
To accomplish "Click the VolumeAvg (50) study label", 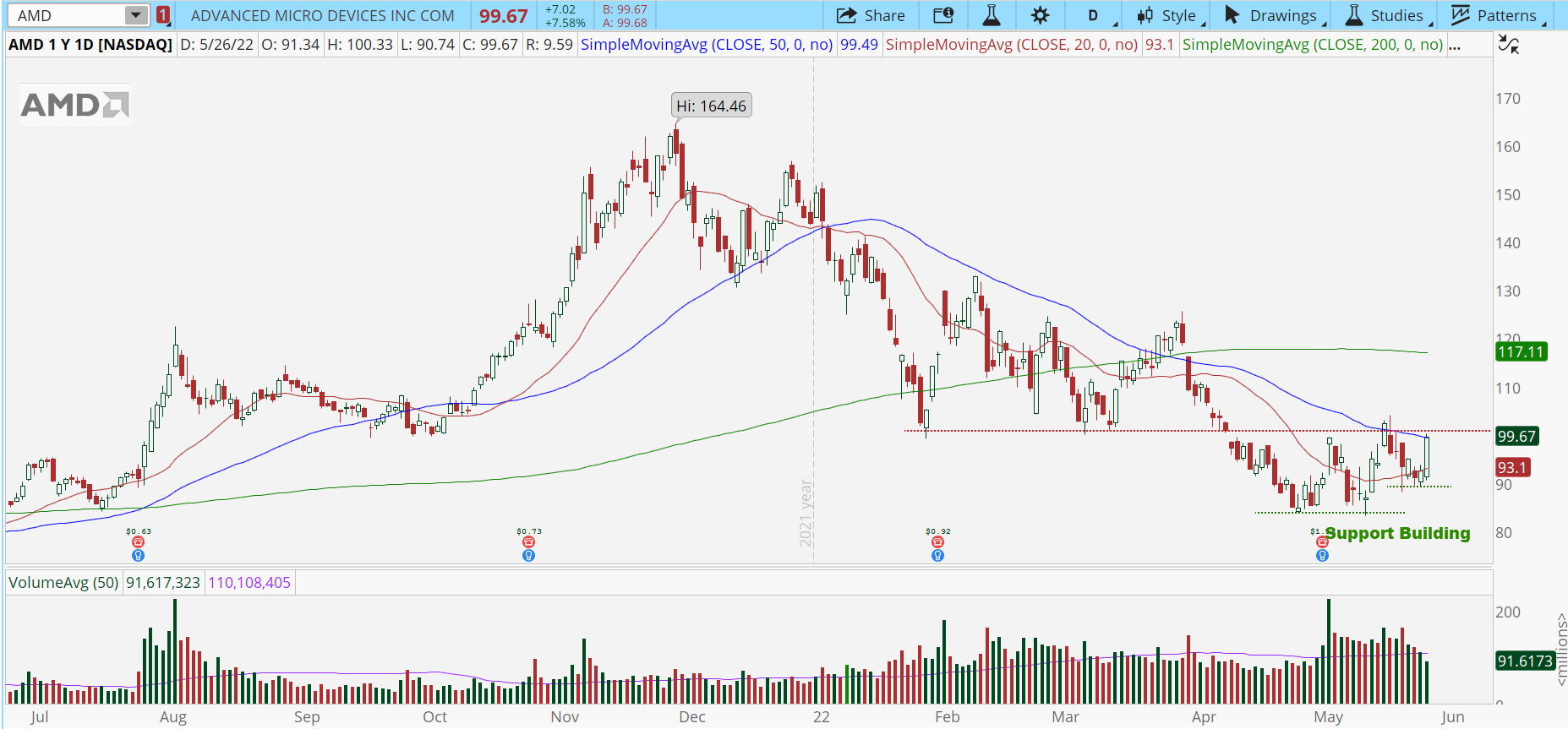I will tap(63, 583).
